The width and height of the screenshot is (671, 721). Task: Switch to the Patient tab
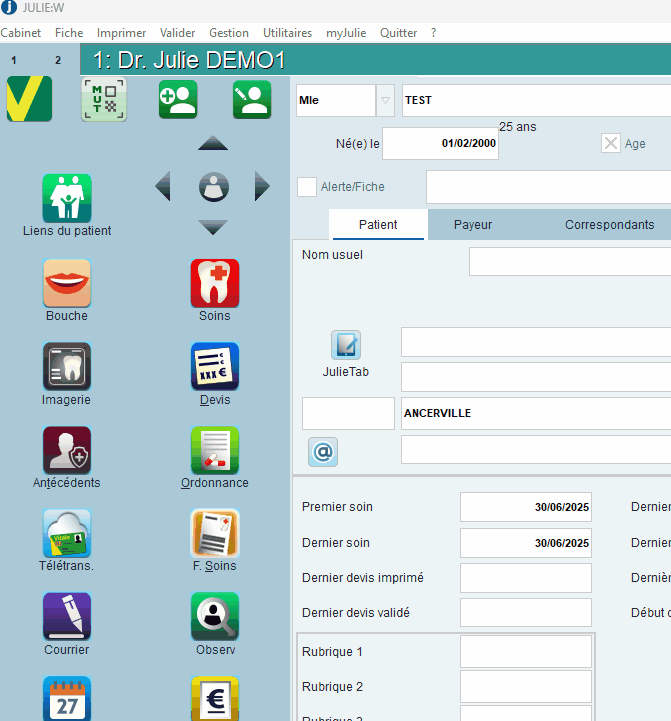(x=378, y=224)
